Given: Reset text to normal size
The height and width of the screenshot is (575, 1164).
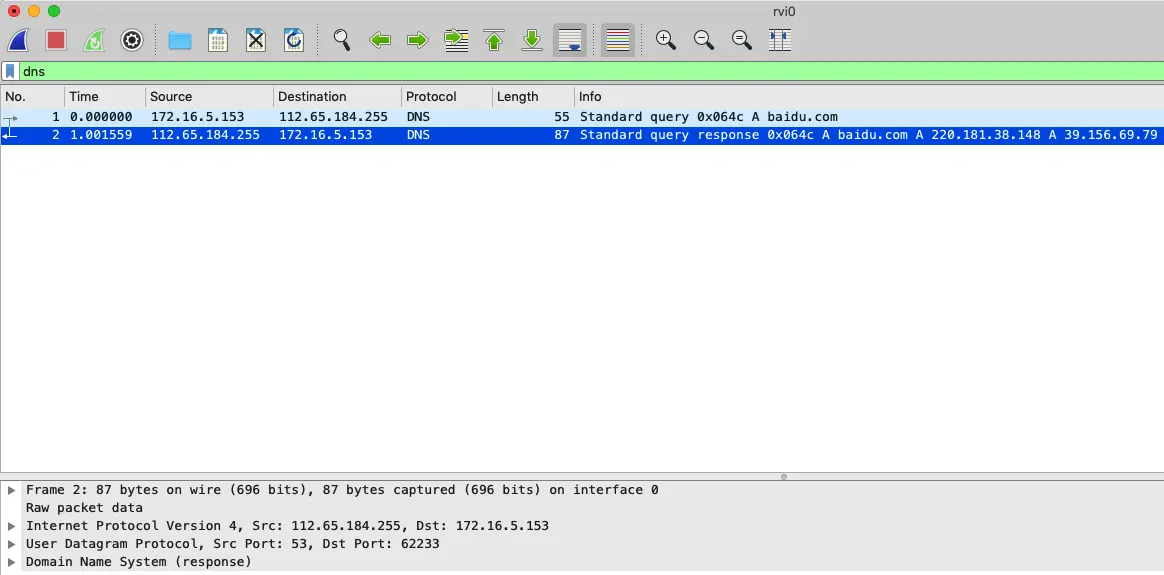Looking at the screenshot, I should pyautogui.click(x=742, y=40).
